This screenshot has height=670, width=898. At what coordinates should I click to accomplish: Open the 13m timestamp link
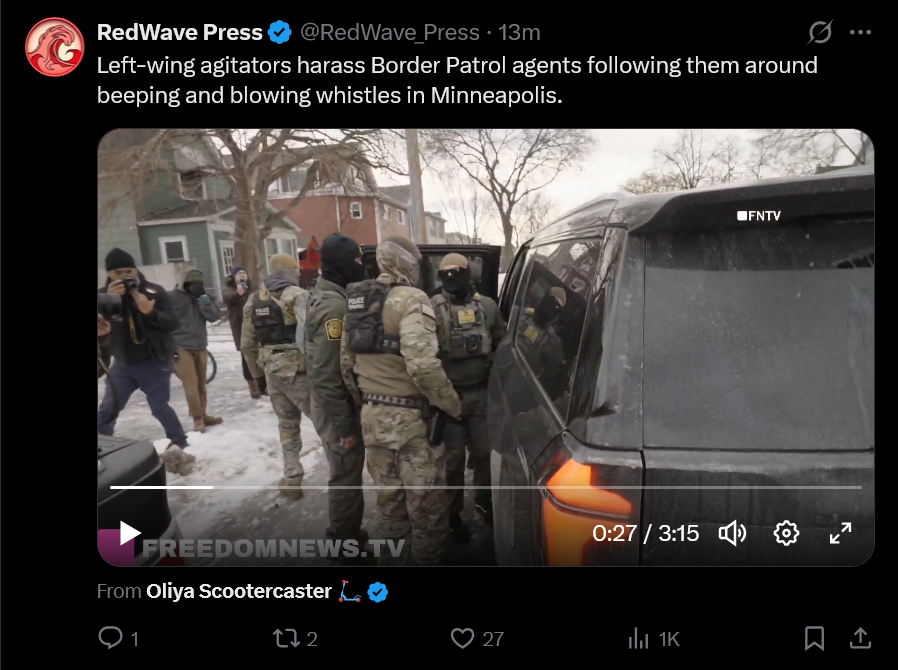tap(519, 33)
